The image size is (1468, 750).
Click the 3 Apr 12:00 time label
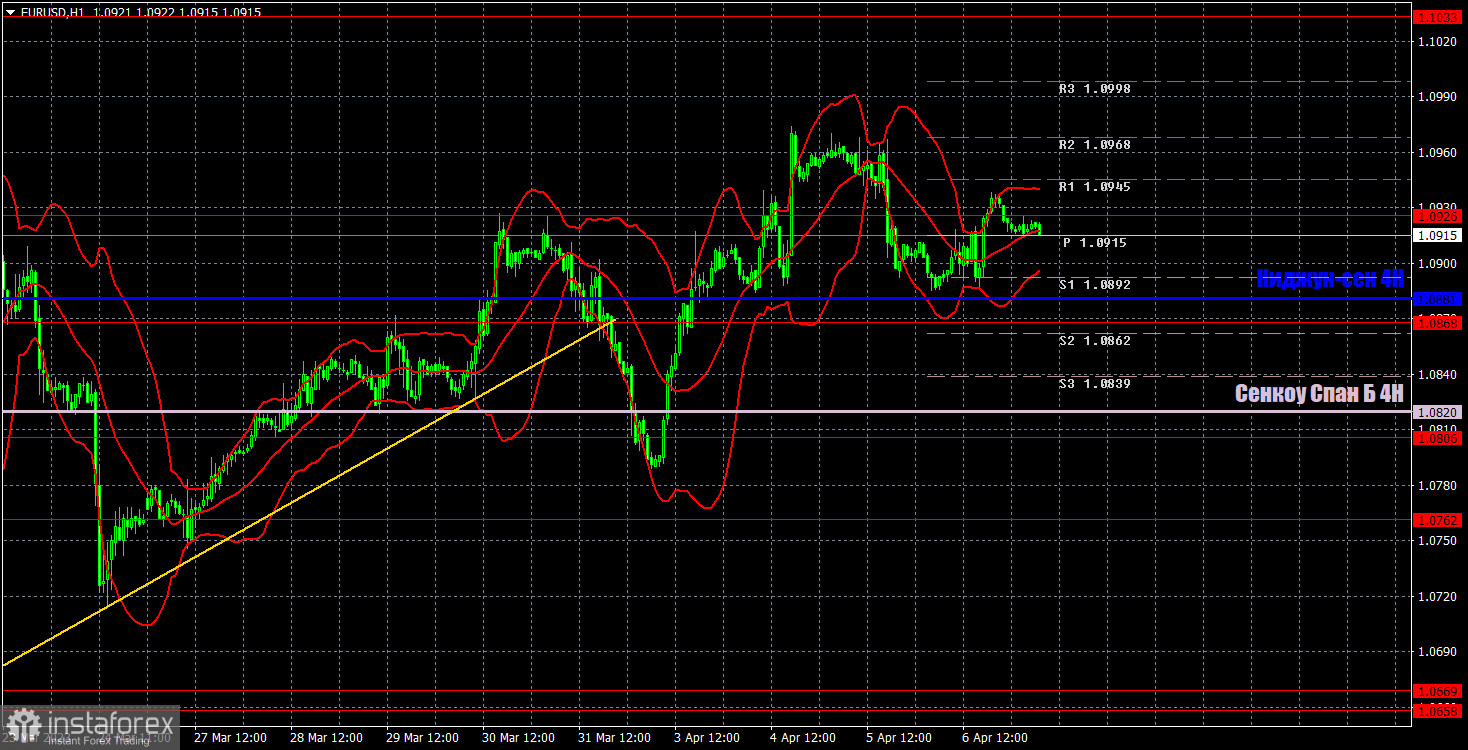[707, 738]
